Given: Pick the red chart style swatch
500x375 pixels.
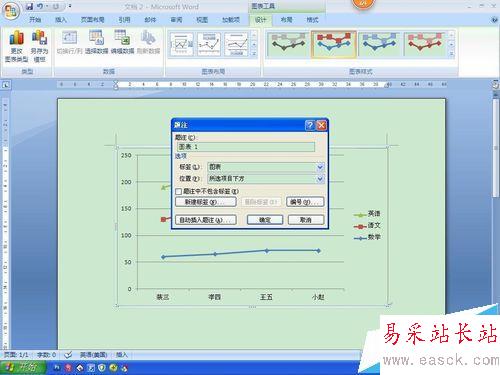Looking at the screenshot, I should click(424, 44).
